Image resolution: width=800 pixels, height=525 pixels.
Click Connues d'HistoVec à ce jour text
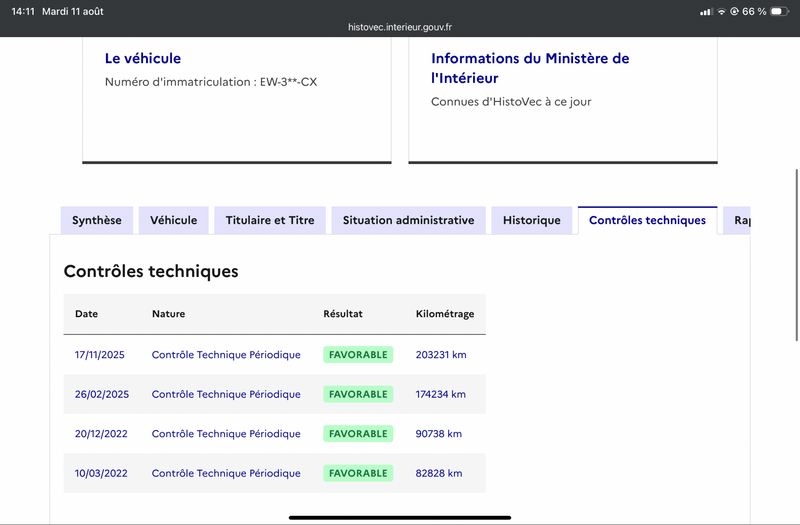pos(511,102)
